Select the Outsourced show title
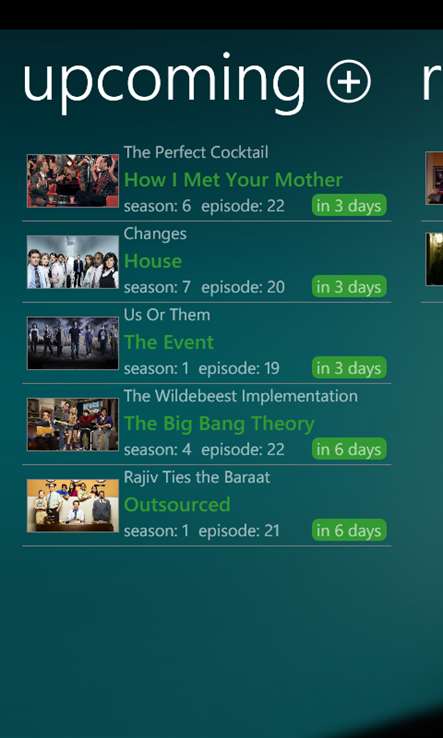Screen dimensions: 443x738 point(177,505)
